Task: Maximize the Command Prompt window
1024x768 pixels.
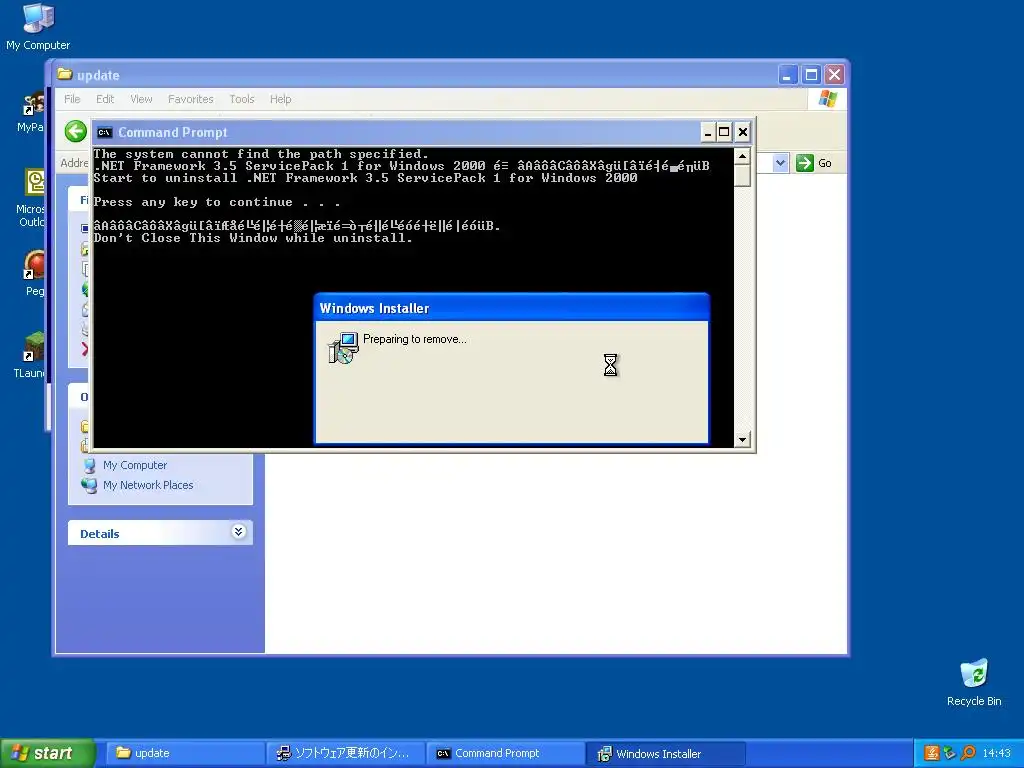Action: [x=724, y=133]
